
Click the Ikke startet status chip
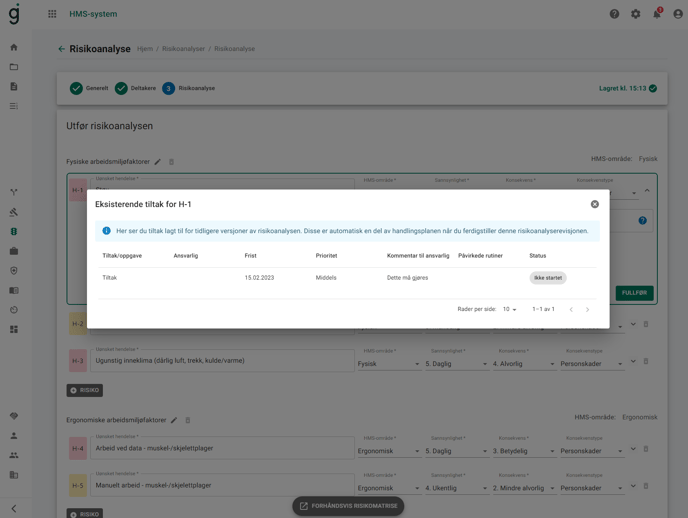pyautogui.click(x=548, y=278)
